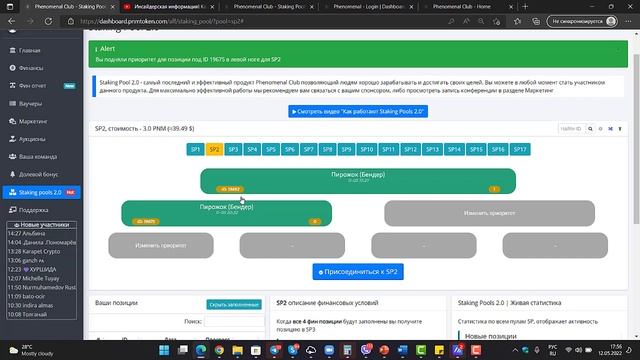Select the SP2 pool tab
The width and height of the screenshot is (640, 360).
[x=214, y=149]
